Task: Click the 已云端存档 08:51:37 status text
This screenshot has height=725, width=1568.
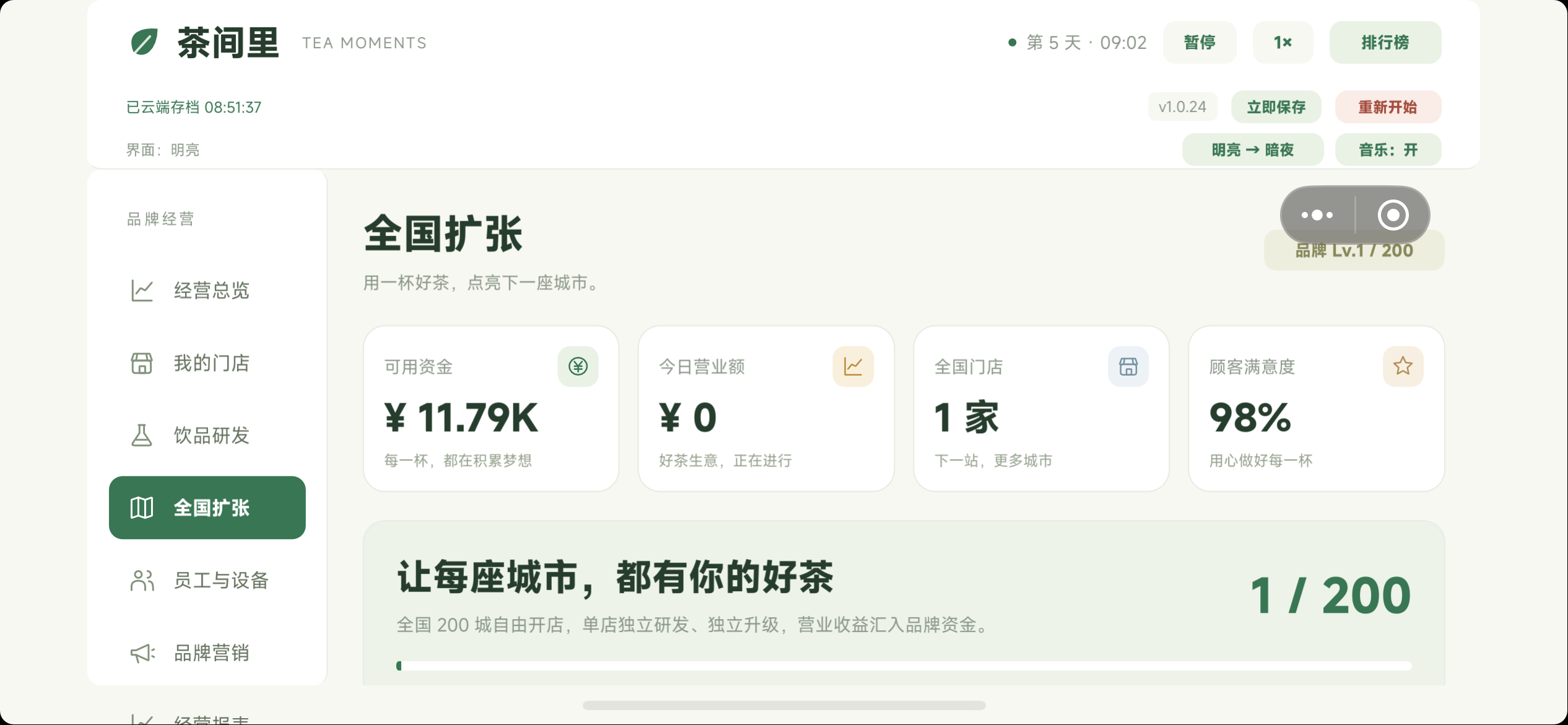Action: click(194, 107)
